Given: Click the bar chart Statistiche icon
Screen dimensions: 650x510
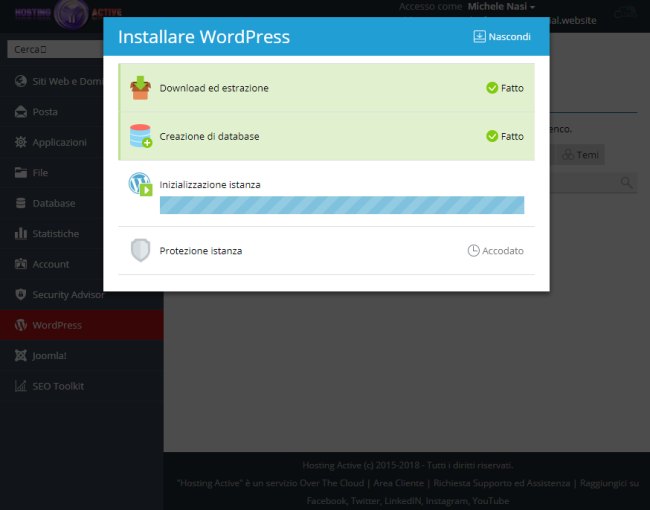Looking at the screenshot, I should (x=21, y=233).
